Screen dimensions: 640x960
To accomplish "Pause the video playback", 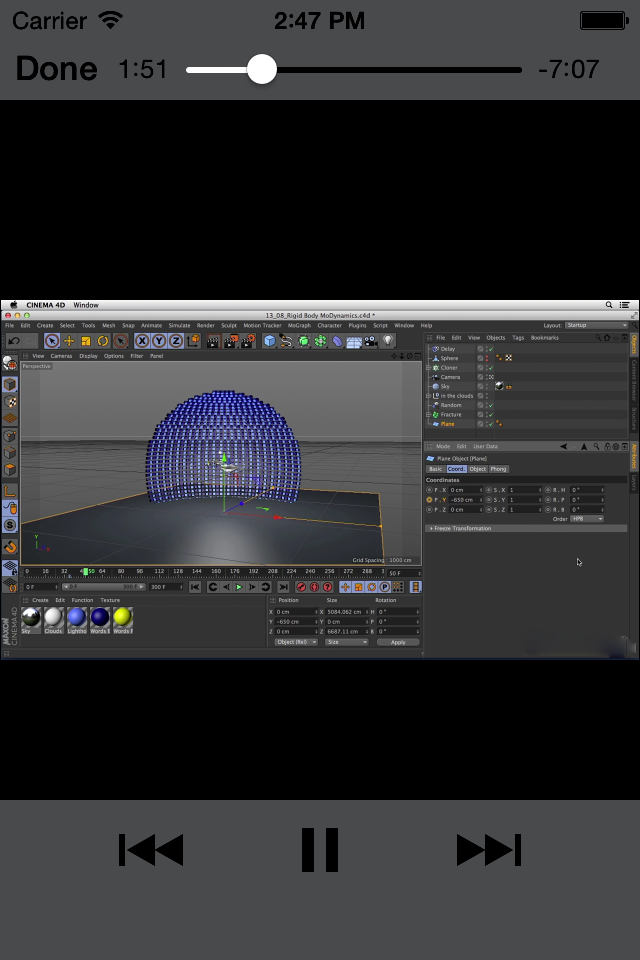I will tap(320, 850).
